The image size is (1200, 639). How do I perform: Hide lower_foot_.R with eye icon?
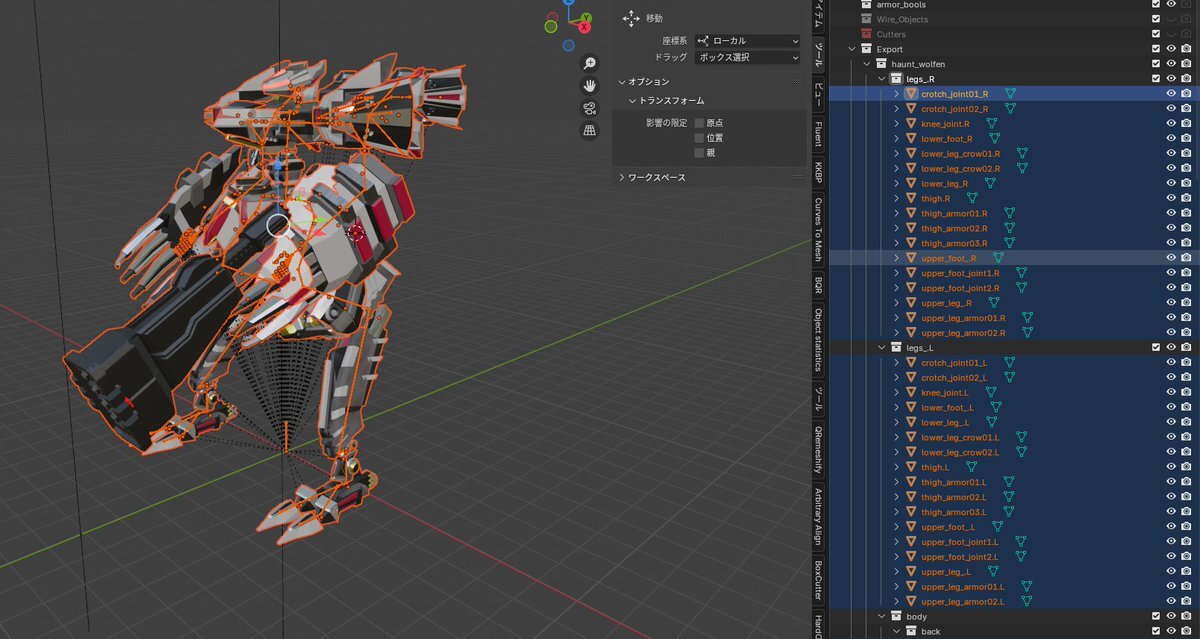coord(1171,138)
